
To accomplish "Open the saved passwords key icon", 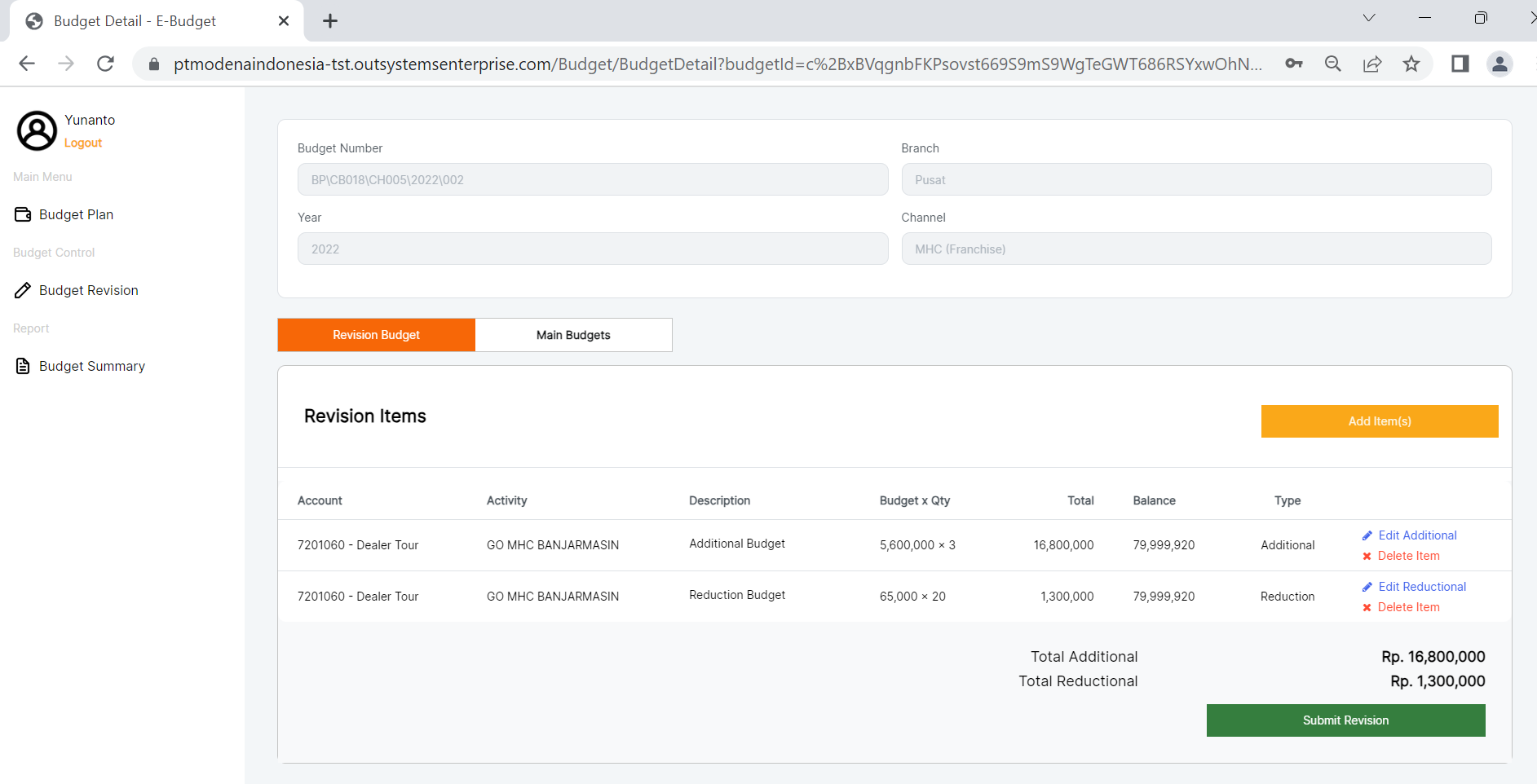I will (x=1294, y=64).
